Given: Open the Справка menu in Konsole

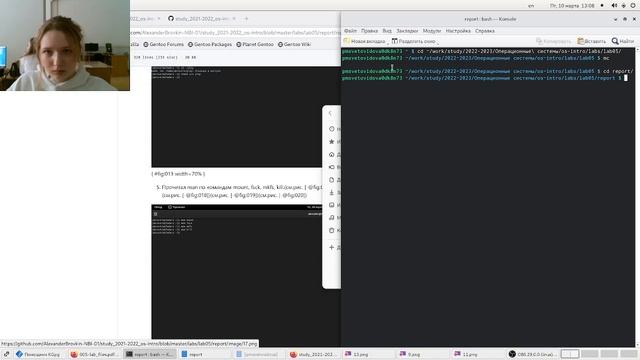Looking at the screenshot, I should (x=484, y=31).
